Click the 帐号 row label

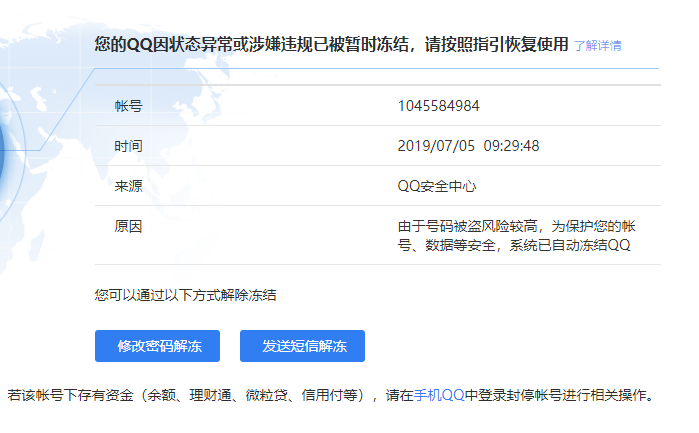(128, 106)
